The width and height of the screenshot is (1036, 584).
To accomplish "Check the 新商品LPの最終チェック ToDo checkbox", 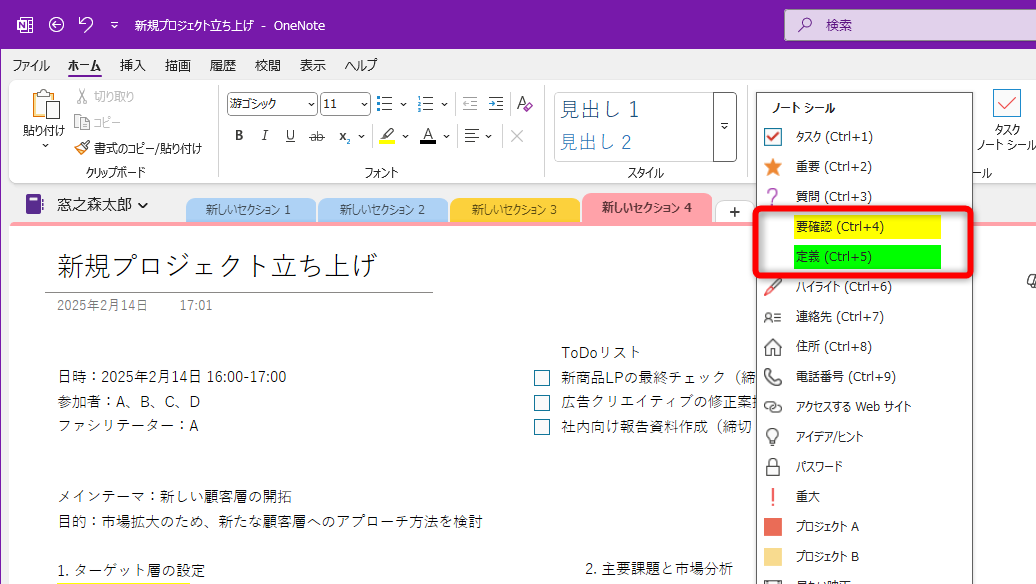I will click(x=540, y=378).
